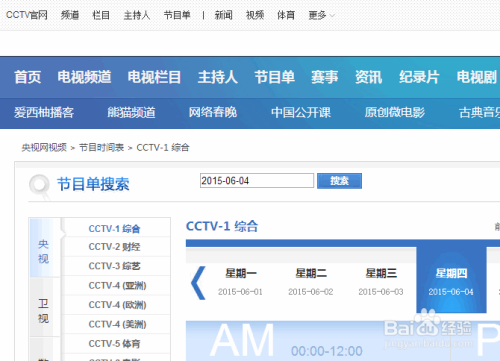Open 节目单 in the top gray bar
This screenshot has height=361, width=500.
(x=177, y=15)
